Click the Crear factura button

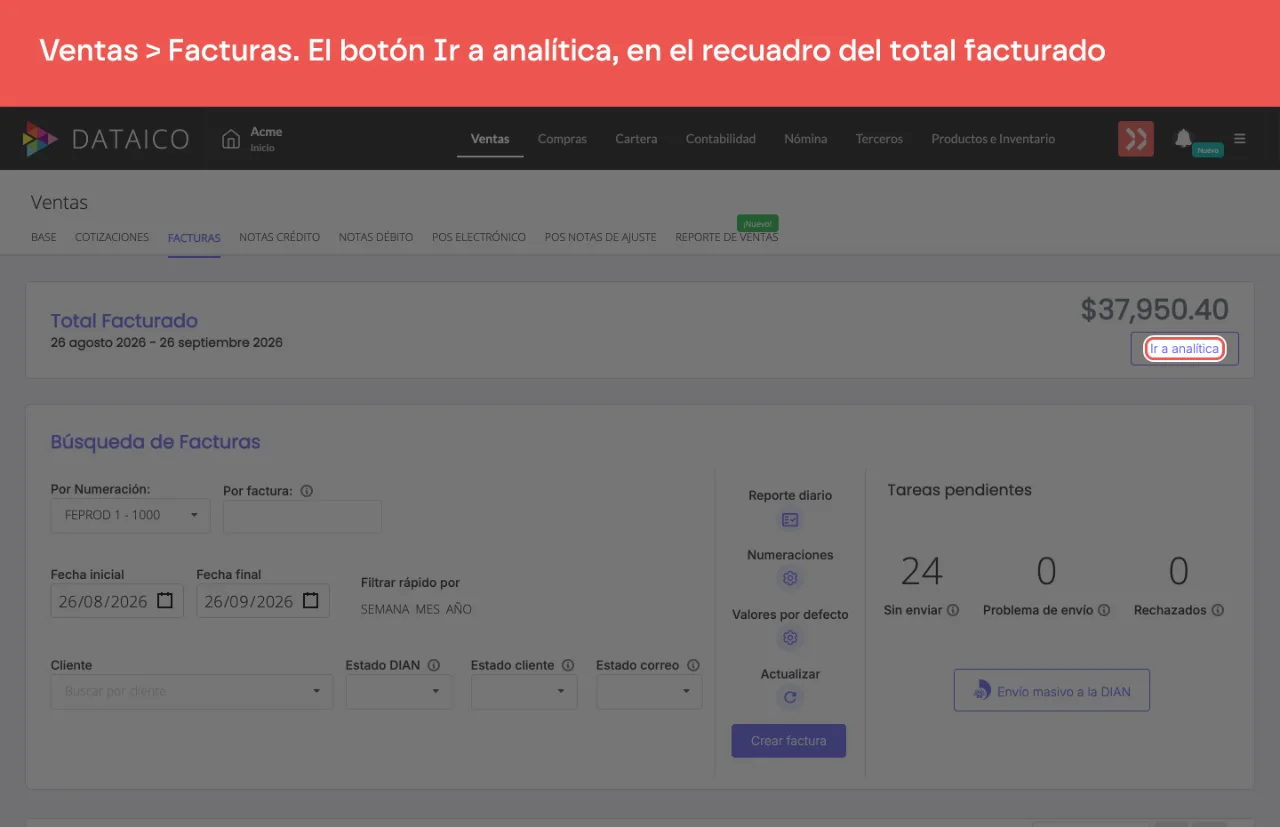pyautogui.click(x=789, y=741)
